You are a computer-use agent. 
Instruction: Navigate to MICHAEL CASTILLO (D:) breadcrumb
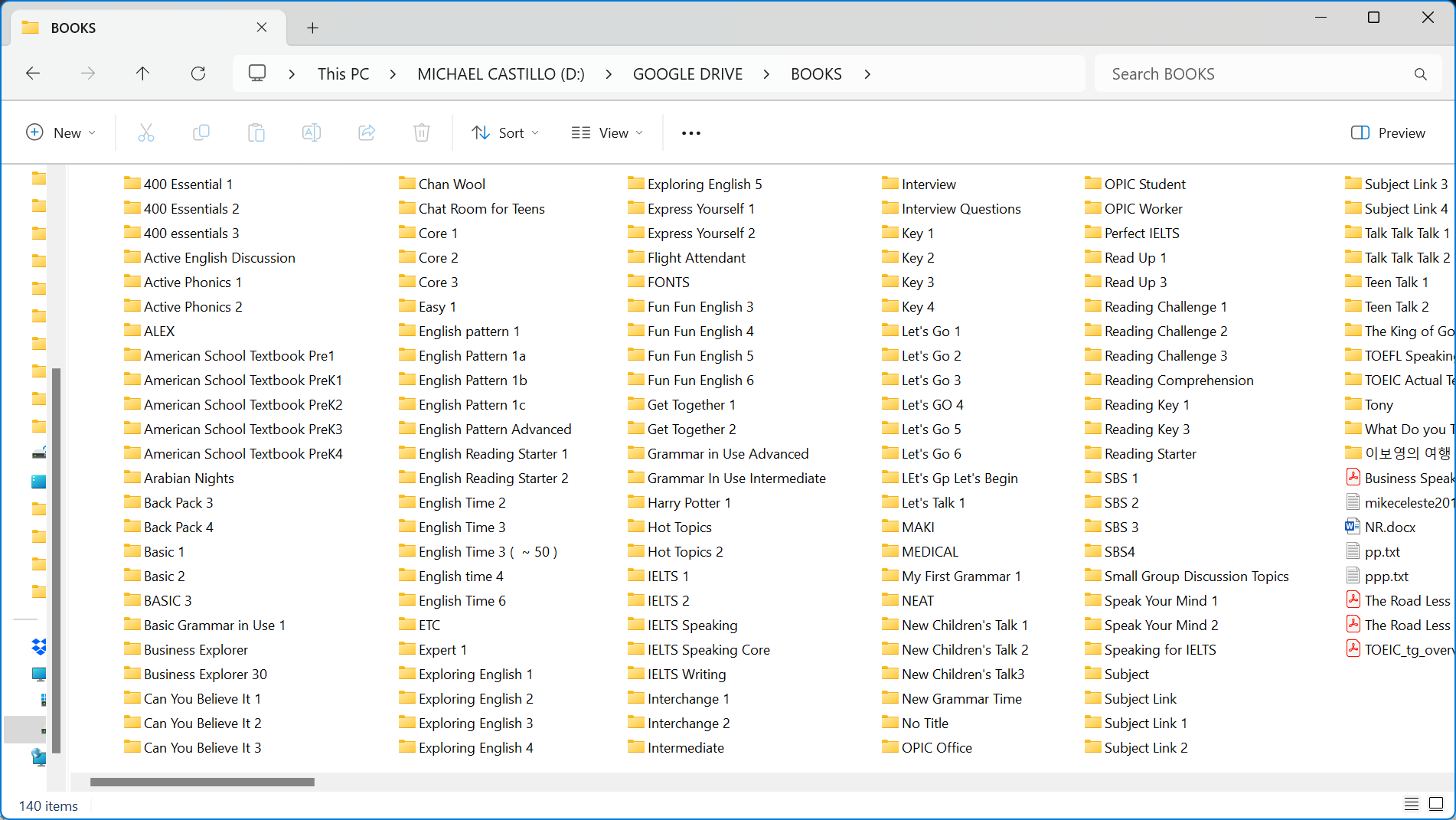click(501, 74)
